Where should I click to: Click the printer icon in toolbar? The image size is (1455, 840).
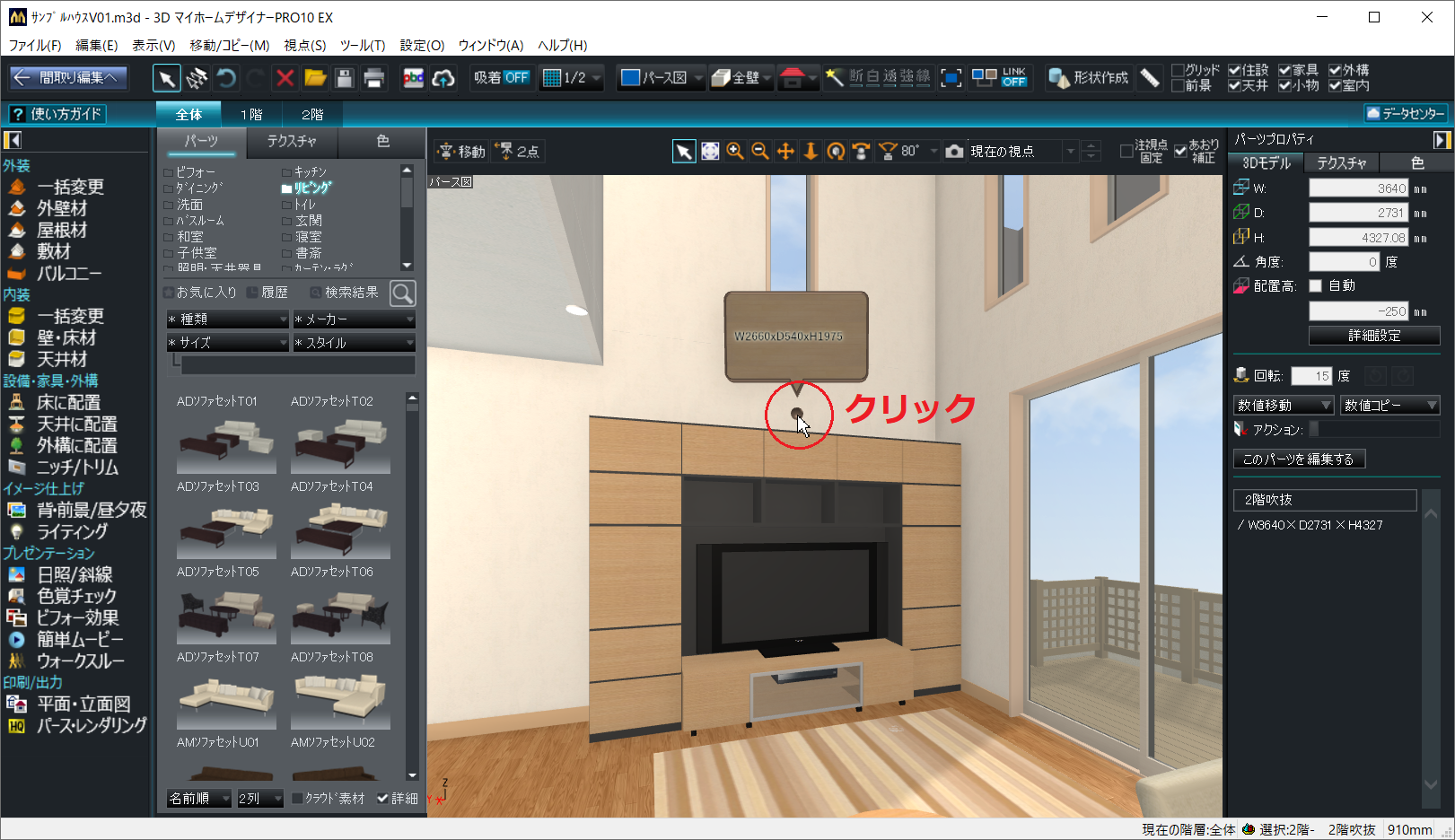pyautogui.click(x=373, y=78)
